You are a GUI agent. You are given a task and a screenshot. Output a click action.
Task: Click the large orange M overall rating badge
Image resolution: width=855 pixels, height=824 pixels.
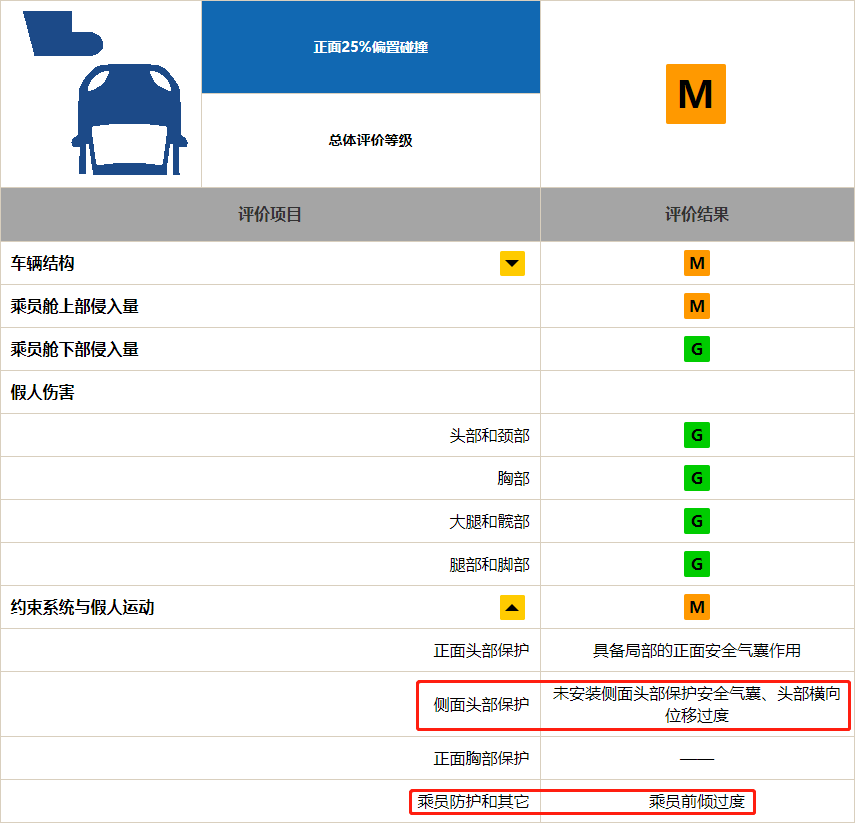pyautogui.click(x=696, y=94)
